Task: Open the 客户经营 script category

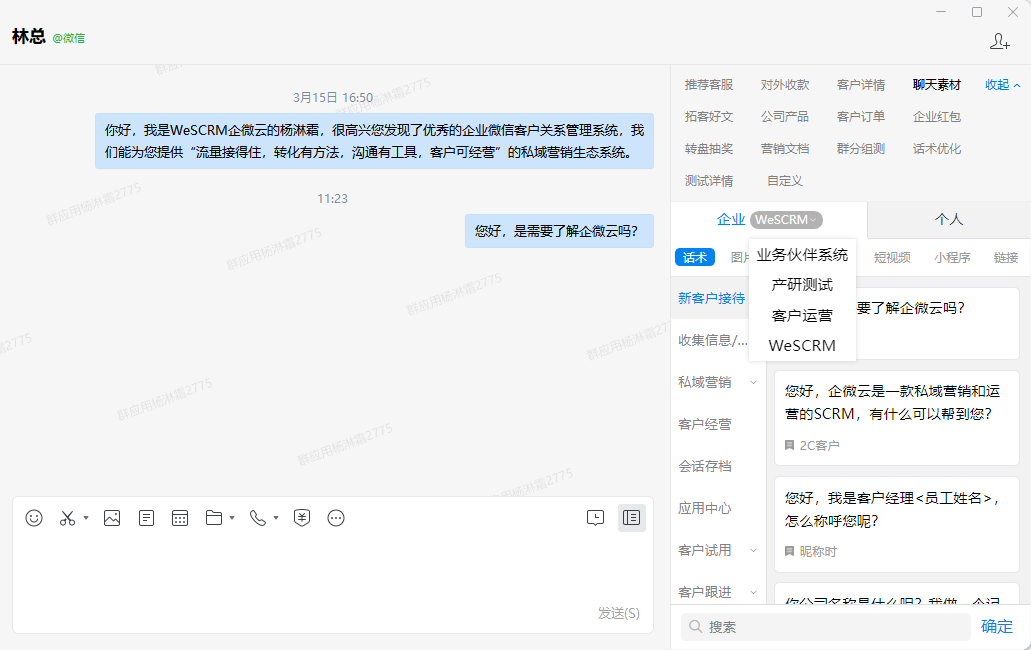Action: pos(705,425)
